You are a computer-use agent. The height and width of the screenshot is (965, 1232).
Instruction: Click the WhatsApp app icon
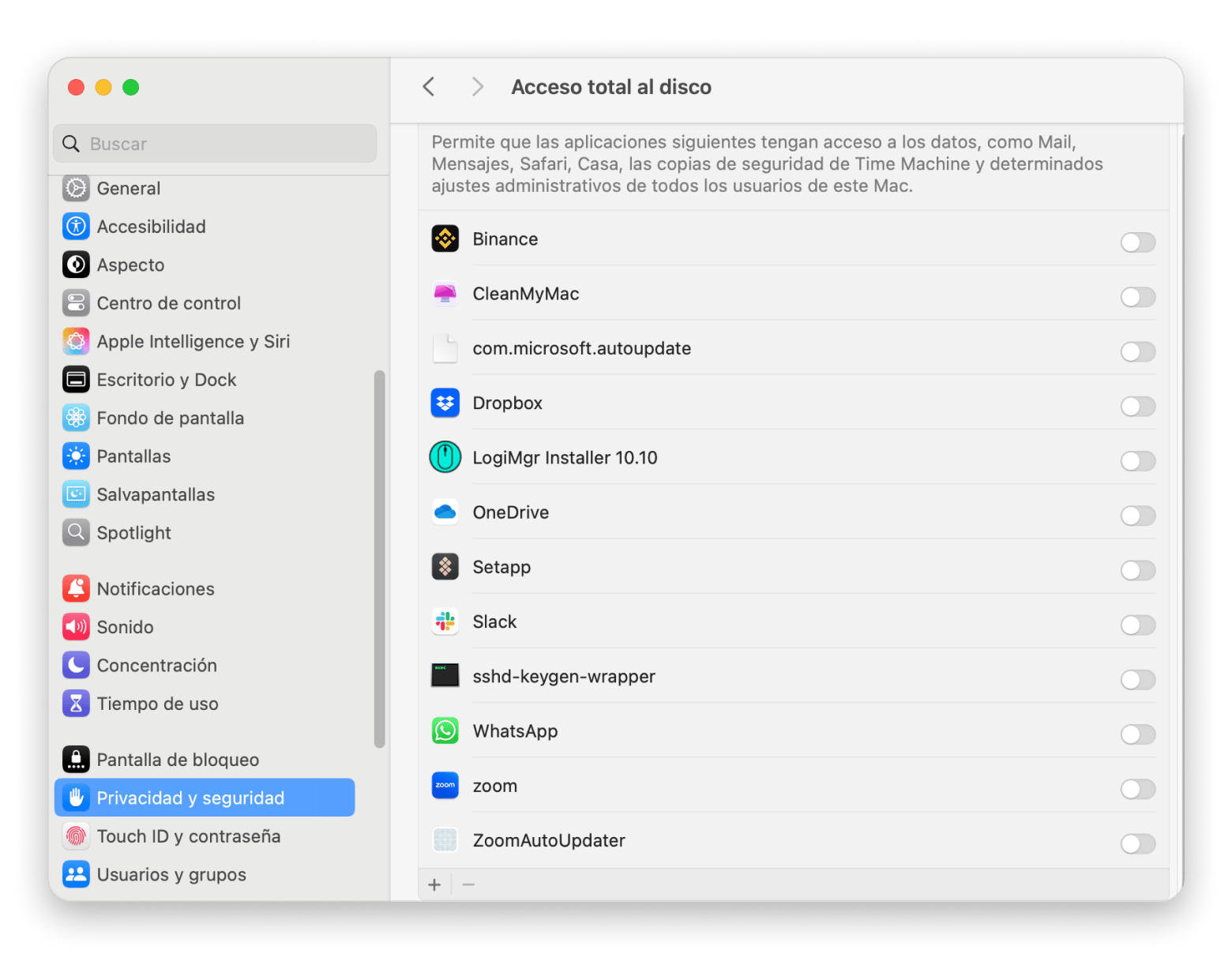pyautogui.click(x=445, y=731)
